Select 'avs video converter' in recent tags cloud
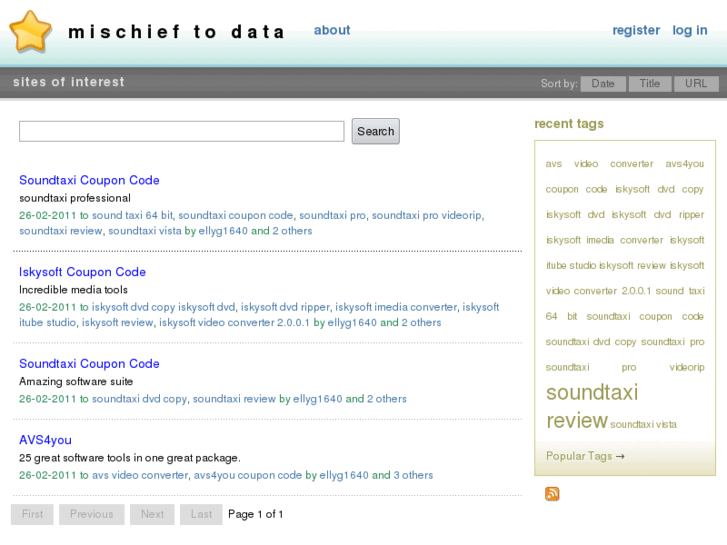Viewport: 727px width, 545px height. pos(599,164)
